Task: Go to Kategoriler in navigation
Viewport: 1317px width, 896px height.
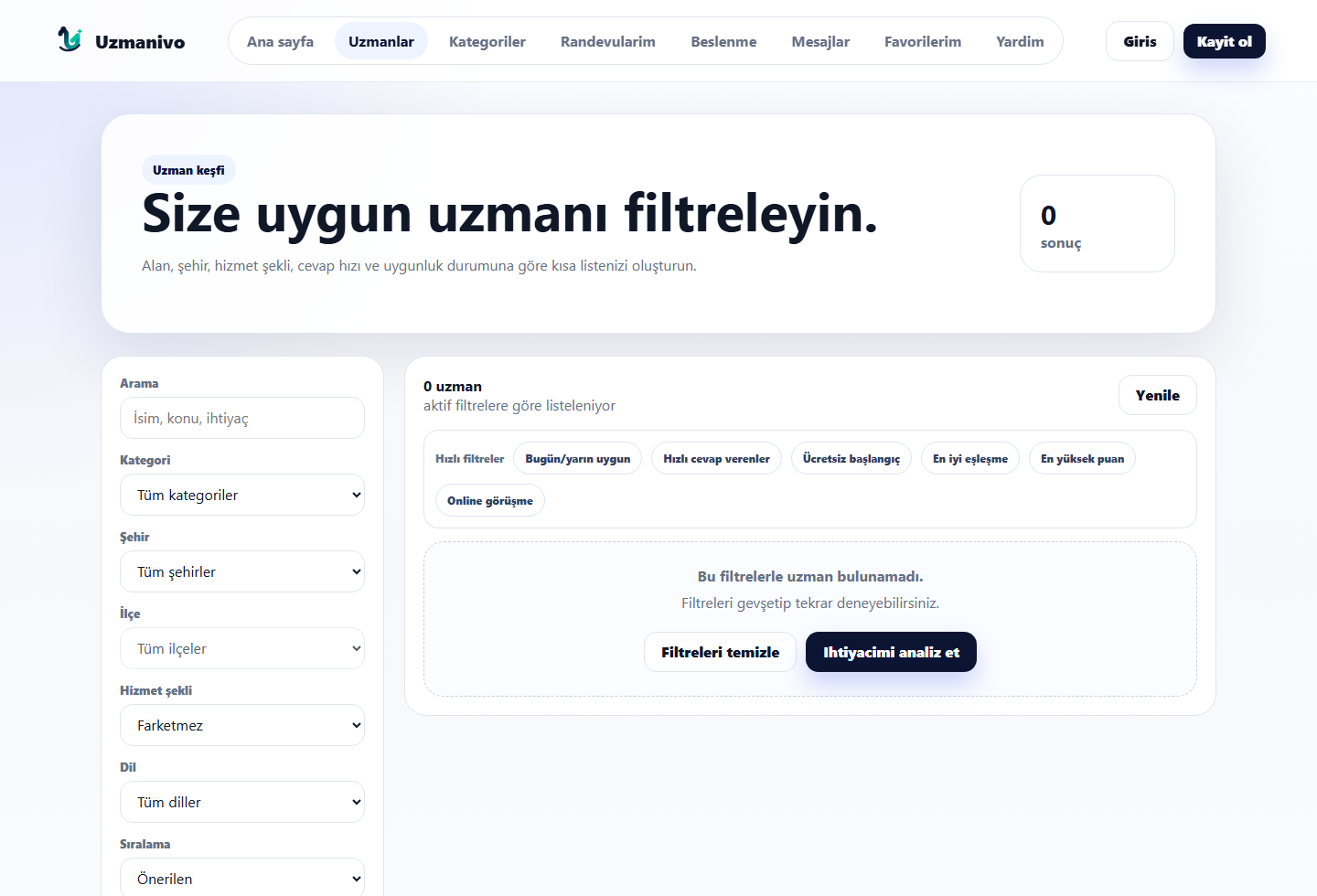Action: (487, 41)
